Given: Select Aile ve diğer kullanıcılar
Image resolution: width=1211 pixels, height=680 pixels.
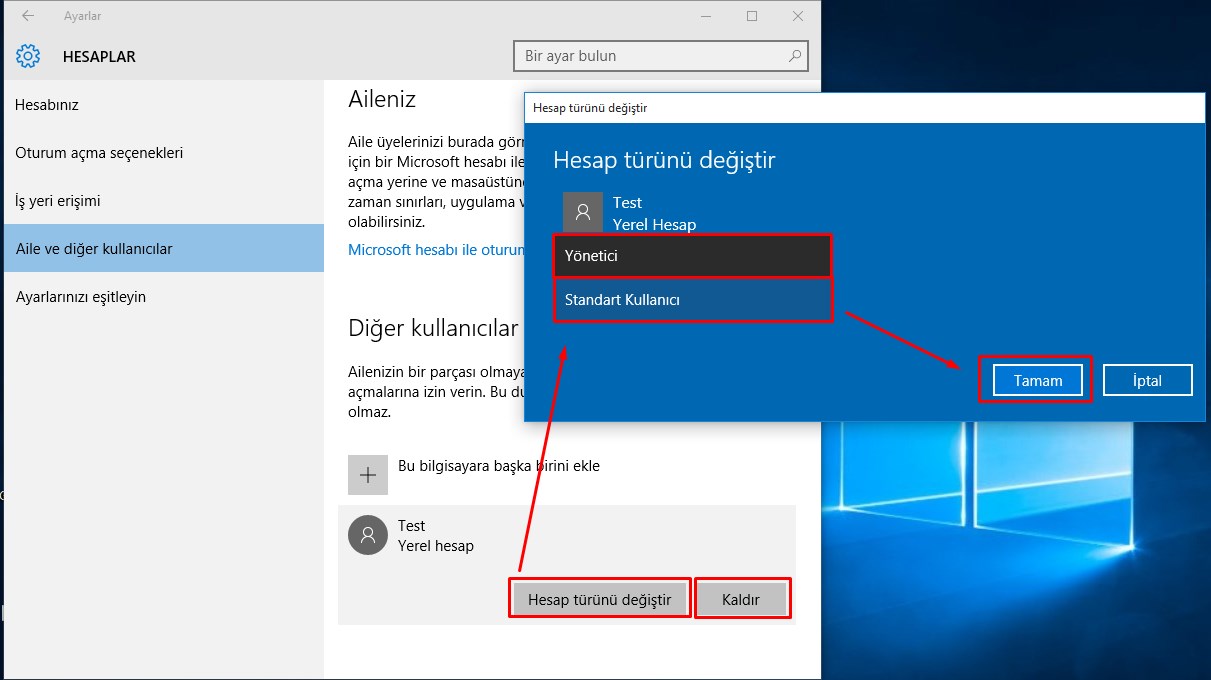Looking at the screenshot, I should [x=94, y=249].
